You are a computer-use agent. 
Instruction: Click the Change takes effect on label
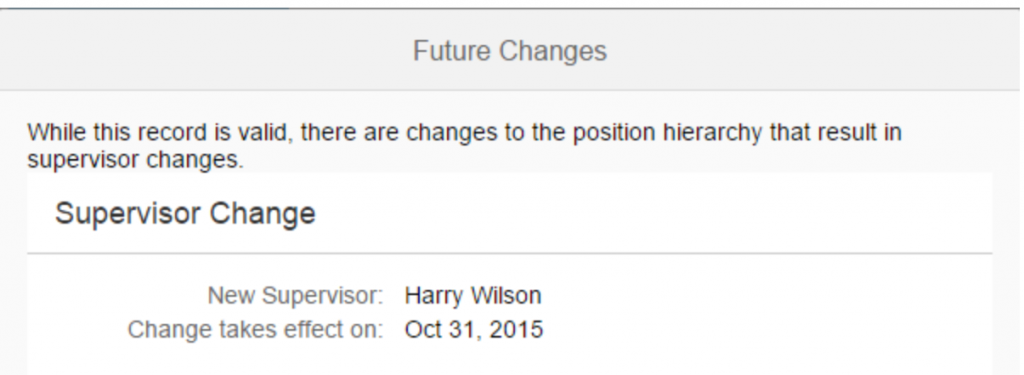(x=255, y=329)
